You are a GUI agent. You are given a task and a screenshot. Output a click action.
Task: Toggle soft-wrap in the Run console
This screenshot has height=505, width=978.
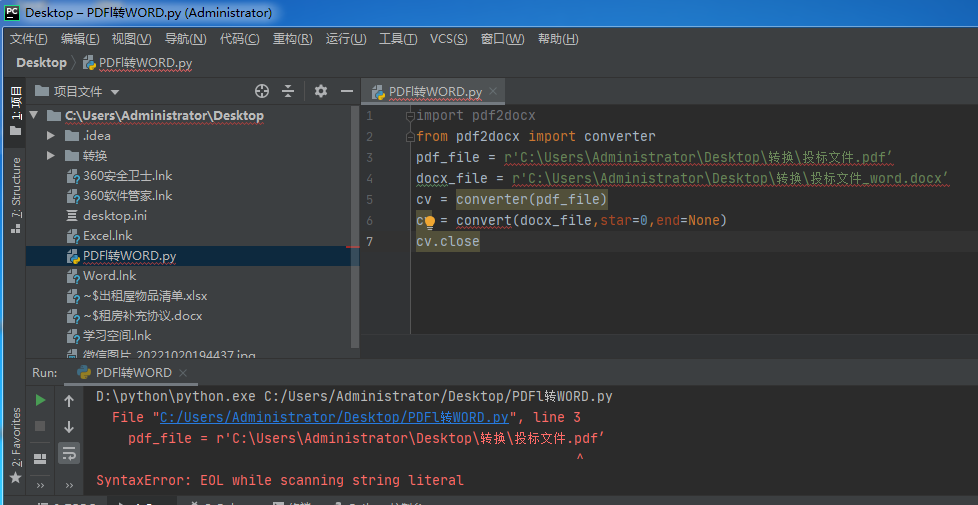point(69,454)
